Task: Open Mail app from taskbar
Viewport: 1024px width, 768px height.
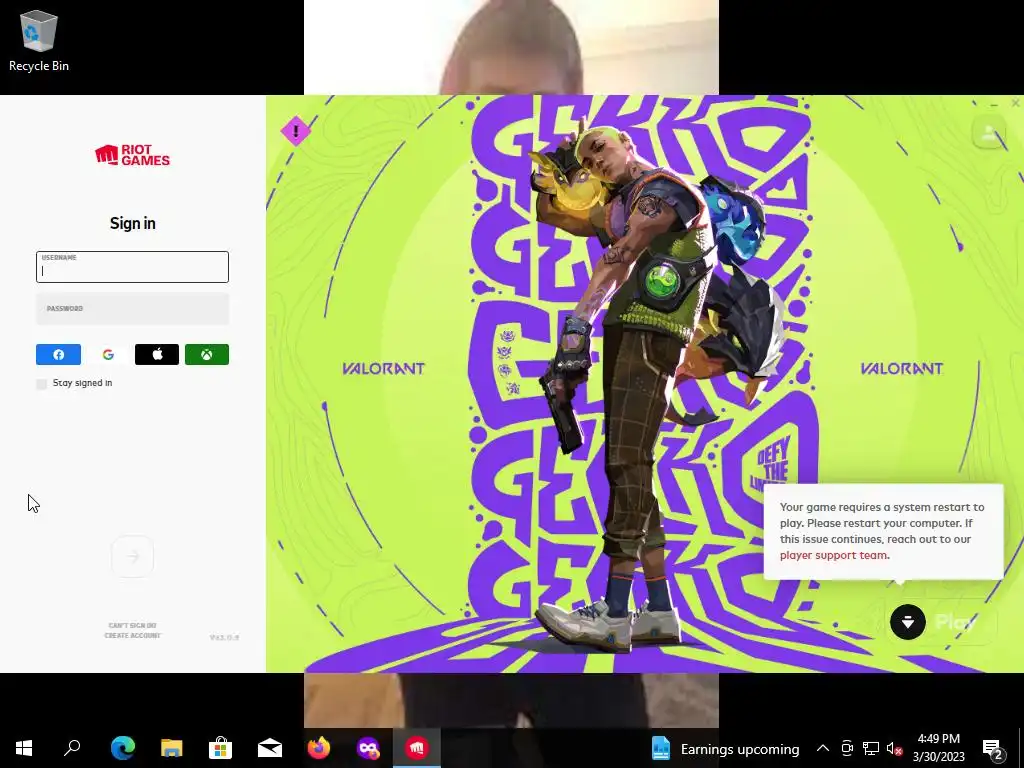Action: pos(270,748)
